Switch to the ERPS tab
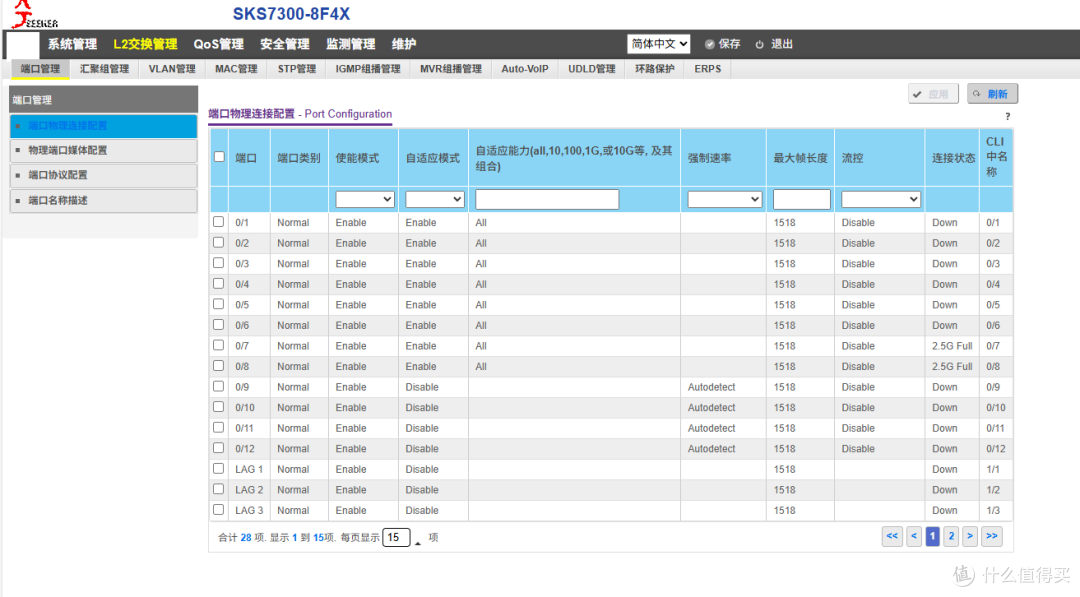 [707, 69]
